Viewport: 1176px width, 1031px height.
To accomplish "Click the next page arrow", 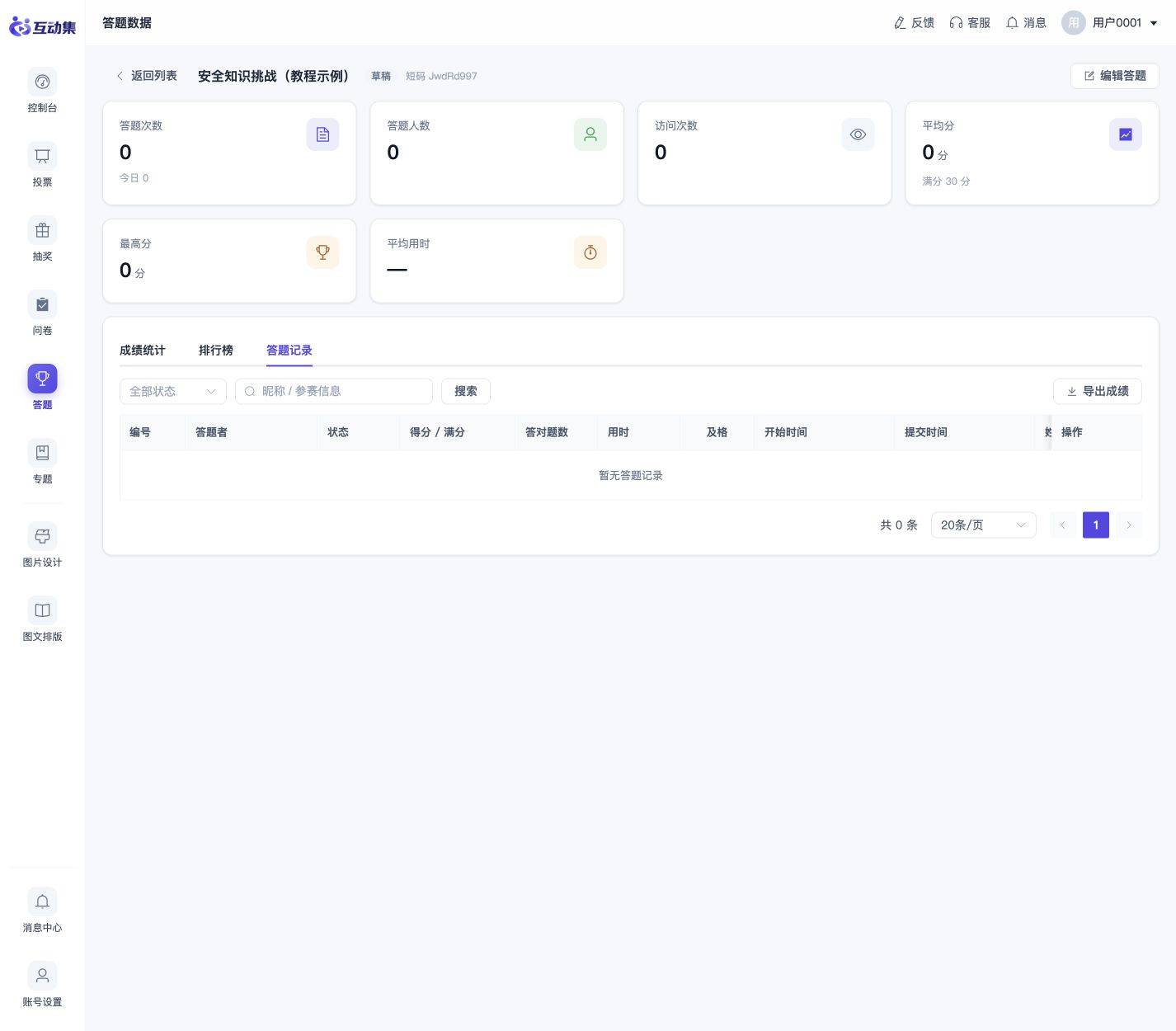I will tap(1129, 525).
